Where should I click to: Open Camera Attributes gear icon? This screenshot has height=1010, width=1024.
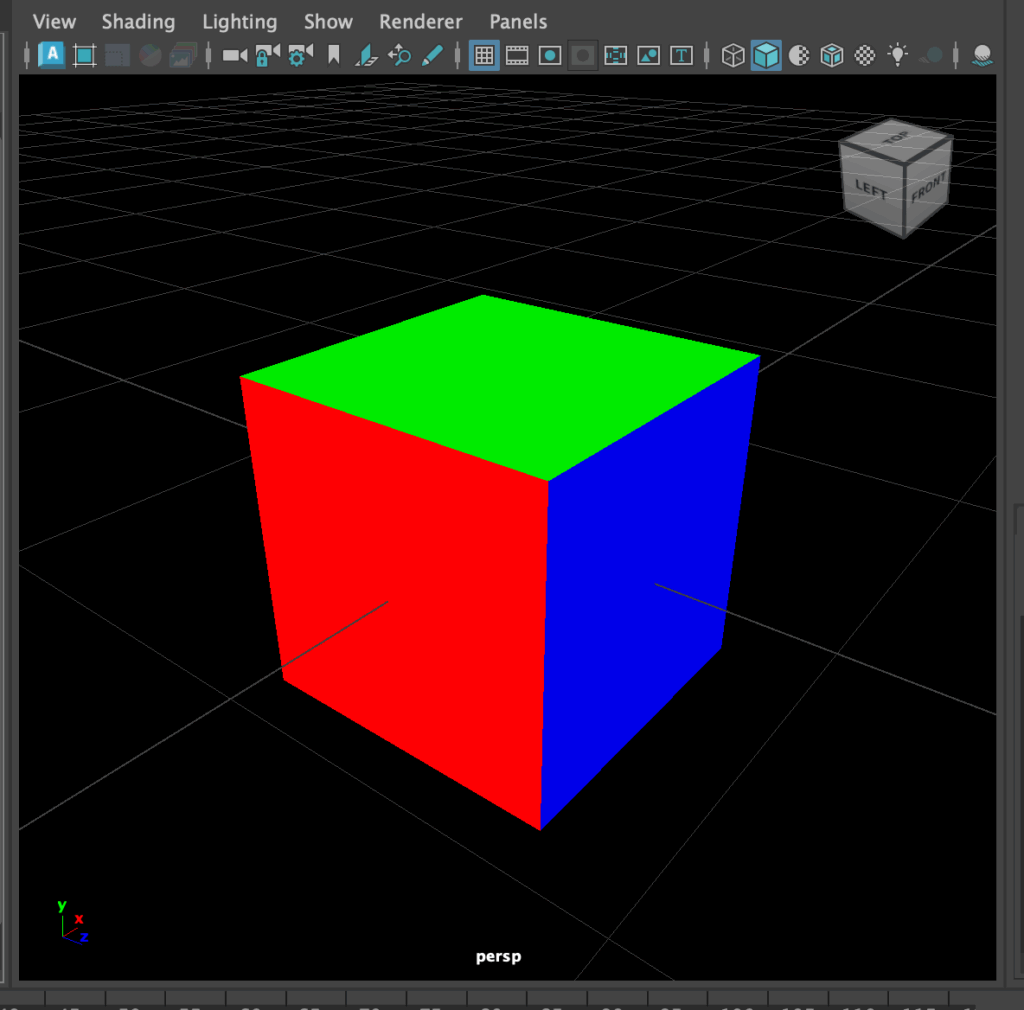[299, 56]
